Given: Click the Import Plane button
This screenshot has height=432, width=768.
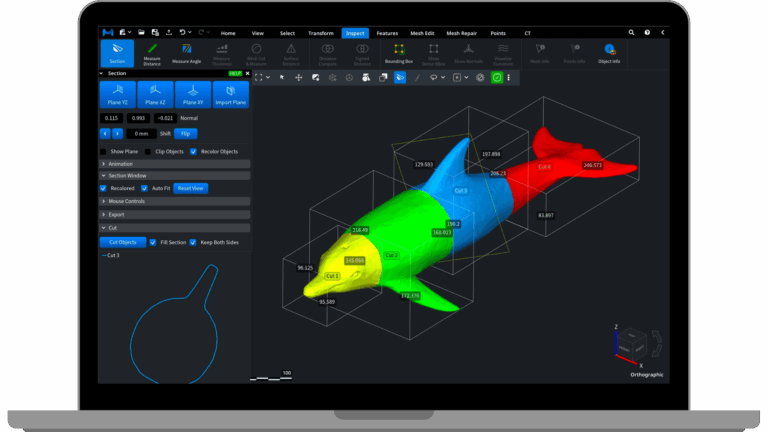Looking at the screenshot, I should [x=230, y=95].
